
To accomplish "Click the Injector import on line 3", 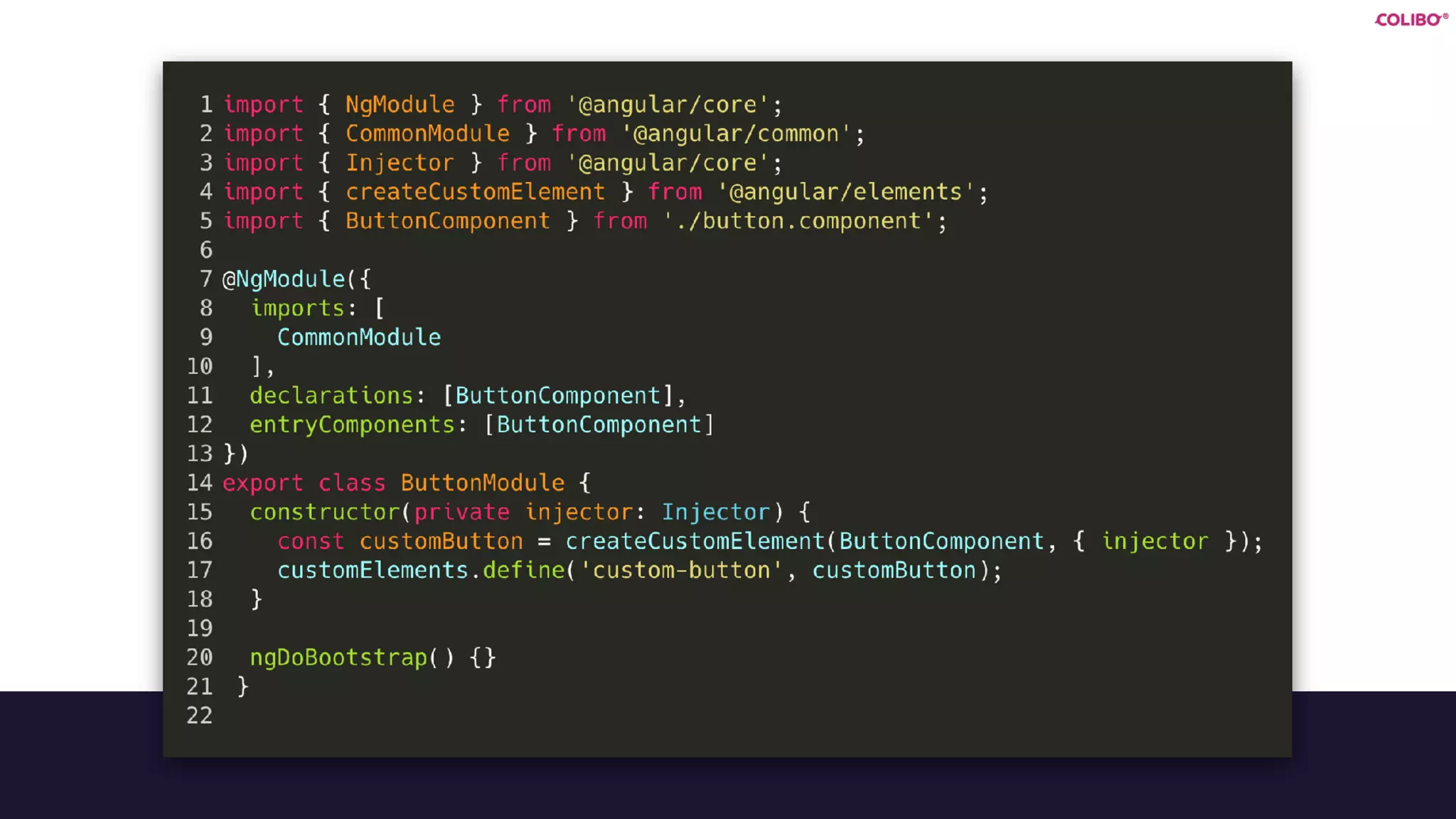I will point(400,163).
